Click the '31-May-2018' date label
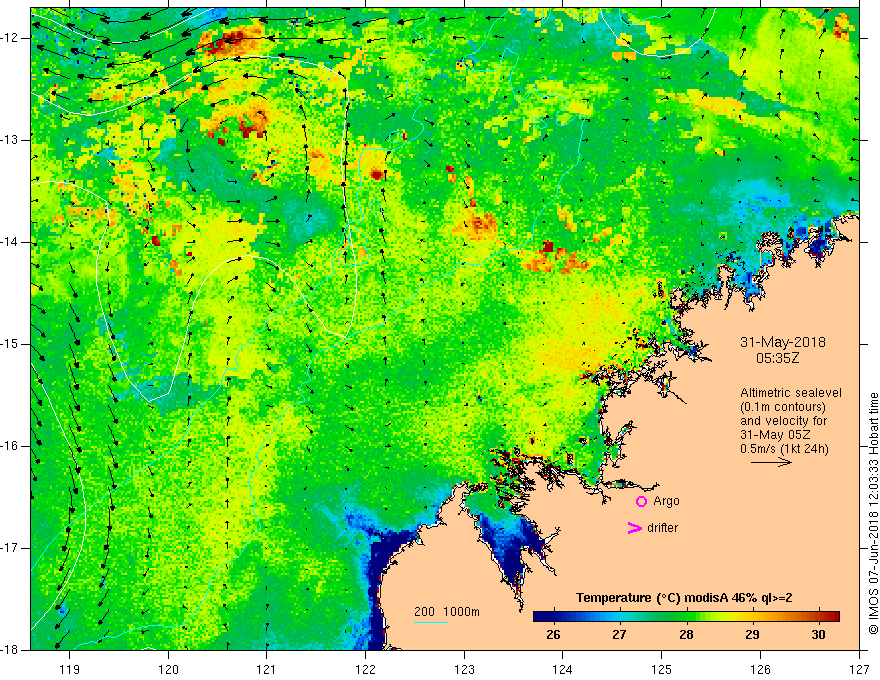Viewport: 880px width, 680px height. pos(783,342)
